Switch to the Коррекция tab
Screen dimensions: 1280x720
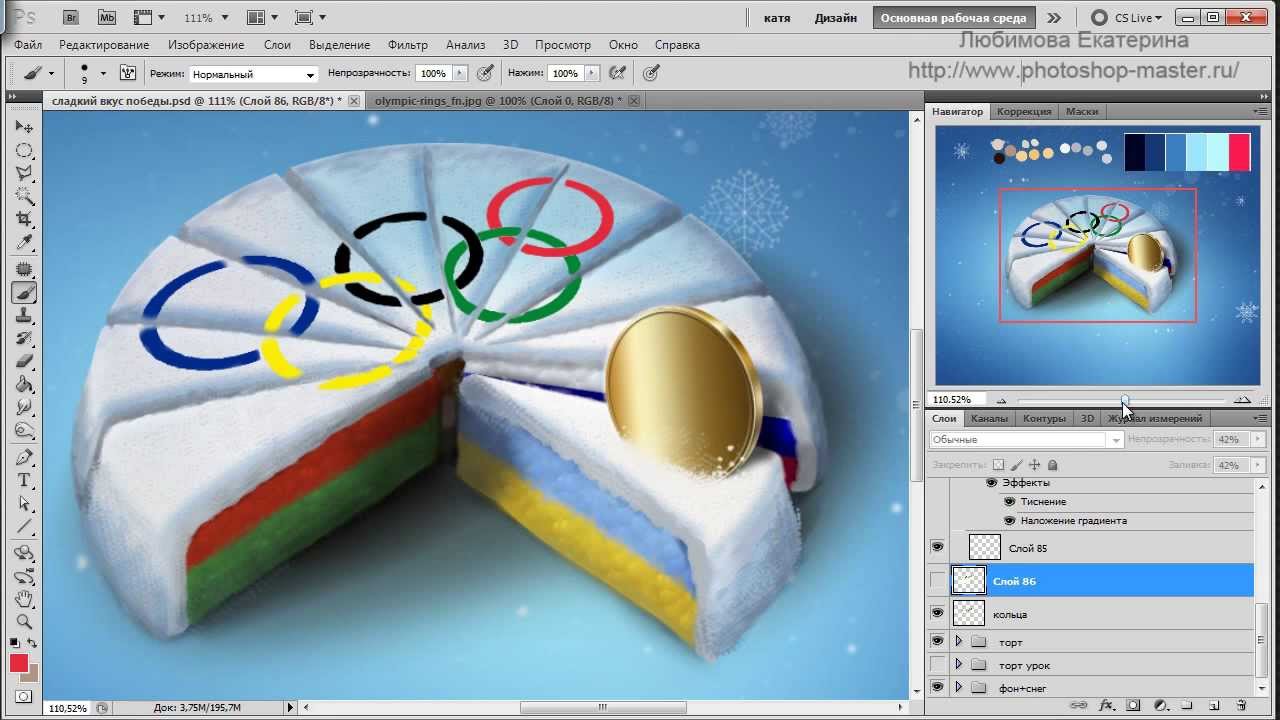pos(1024,111)
